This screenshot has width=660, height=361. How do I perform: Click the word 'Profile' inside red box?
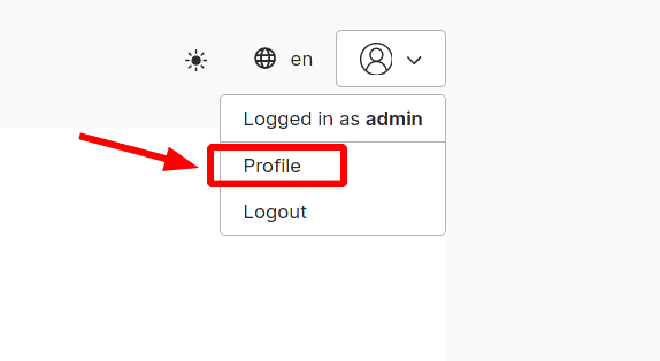coord(272,166)
